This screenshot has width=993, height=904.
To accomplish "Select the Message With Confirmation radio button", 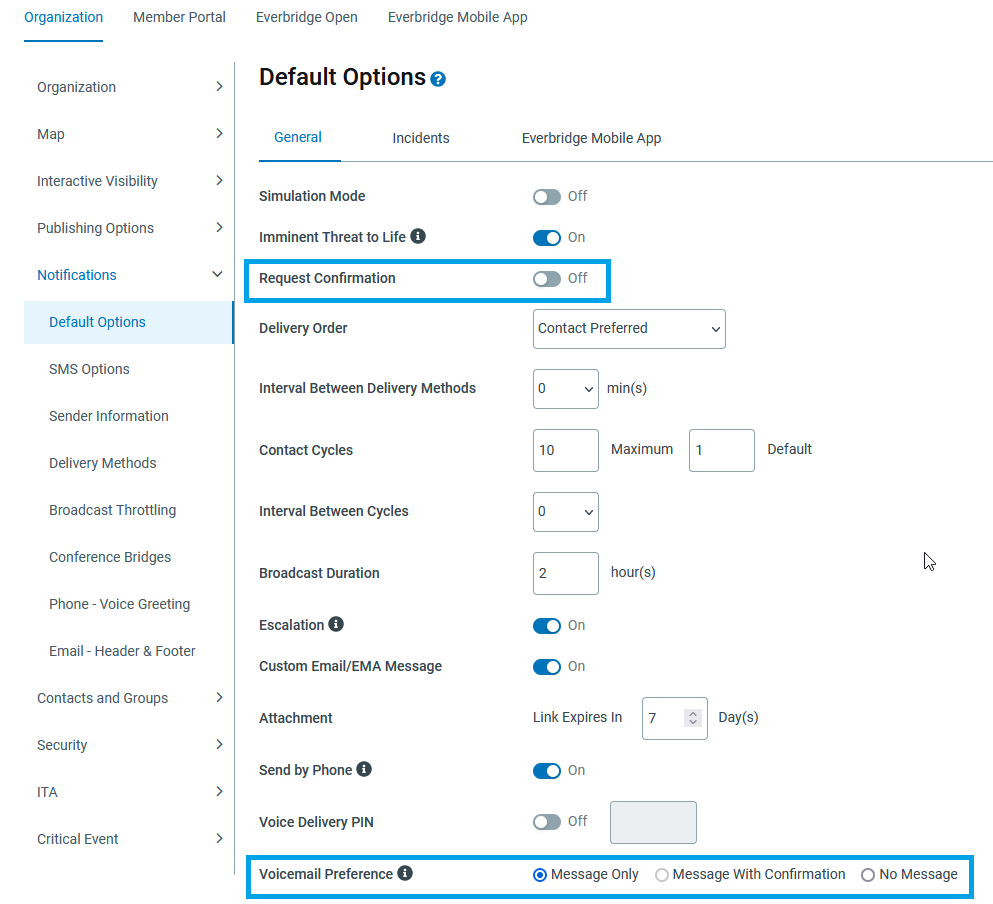I will coord(661,873).
